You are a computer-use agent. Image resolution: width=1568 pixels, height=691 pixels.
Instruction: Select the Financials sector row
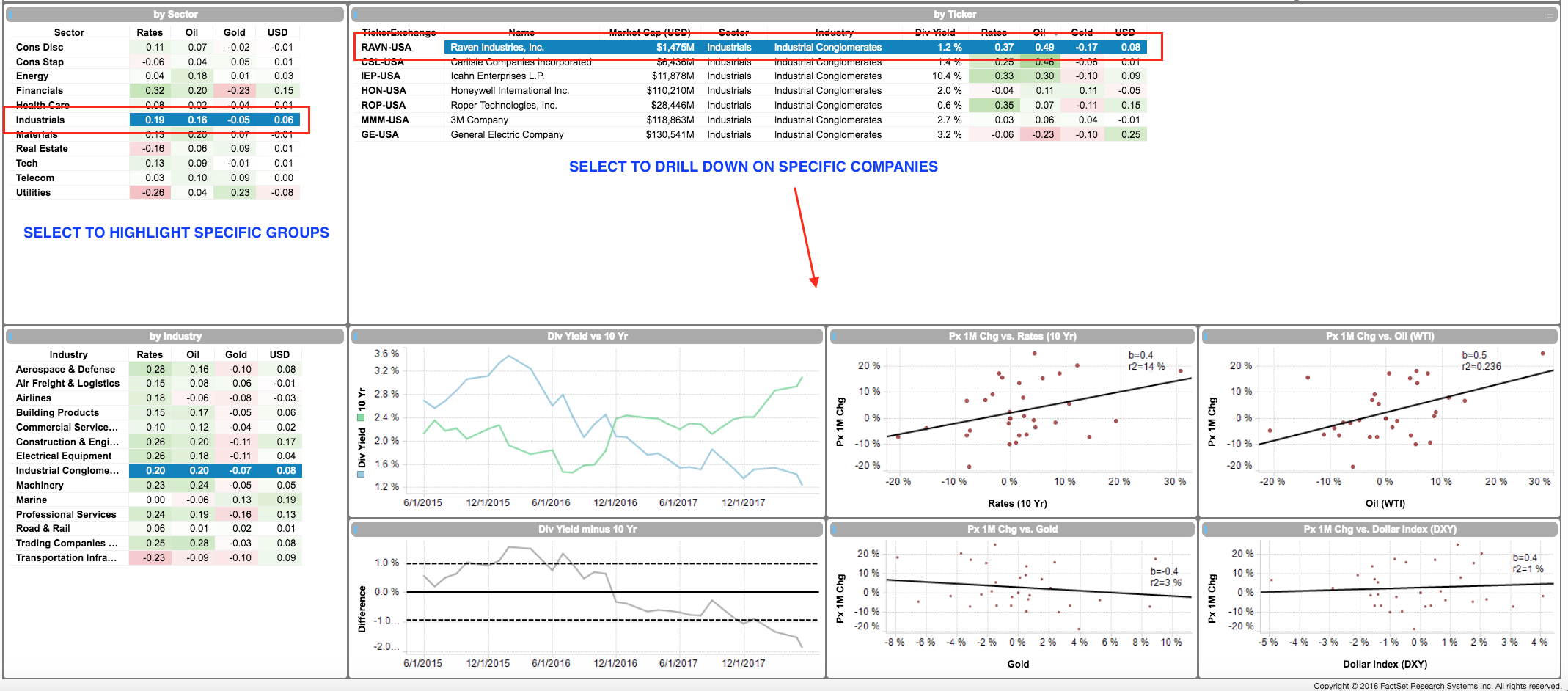[x=155, y=90]
